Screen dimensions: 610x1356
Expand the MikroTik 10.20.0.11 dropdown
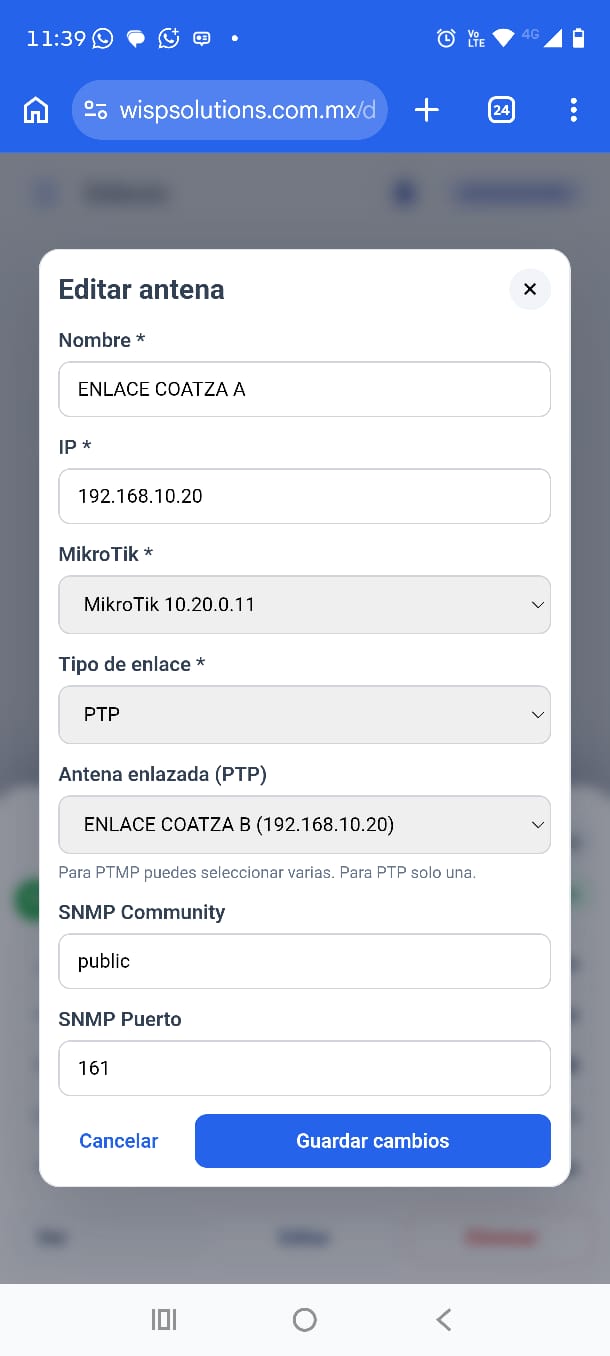(305, 604)
